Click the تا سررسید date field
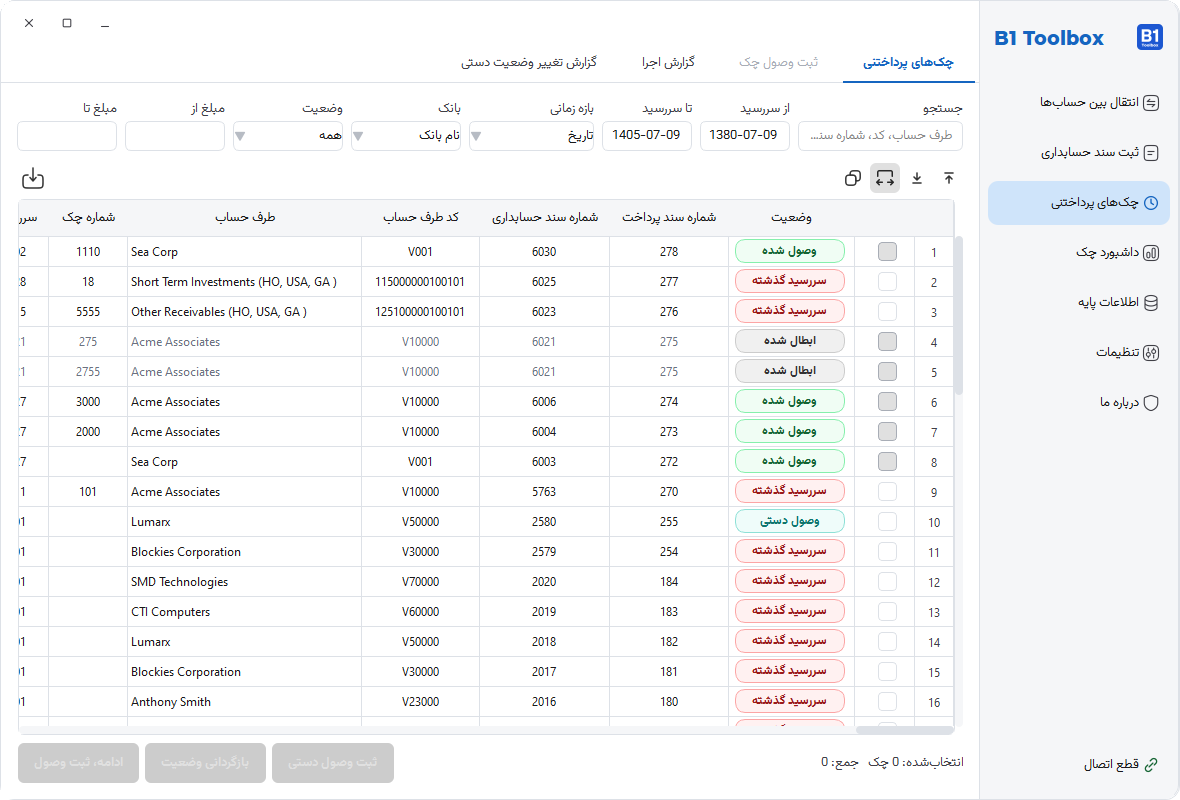The image size is (1180, 800). pos(647,136)
